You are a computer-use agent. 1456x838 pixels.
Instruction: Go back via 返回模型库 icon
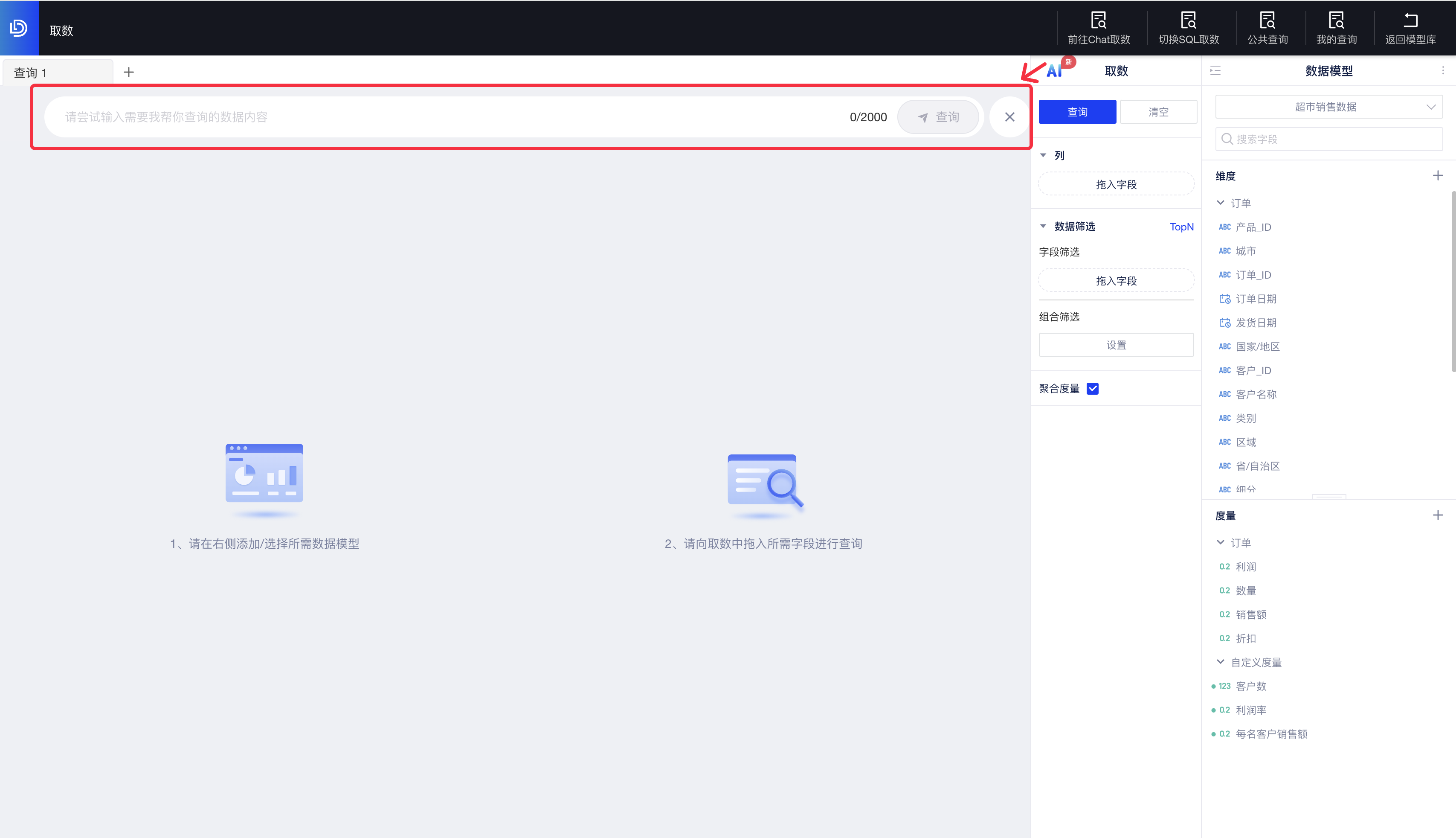coord(1410,21)
